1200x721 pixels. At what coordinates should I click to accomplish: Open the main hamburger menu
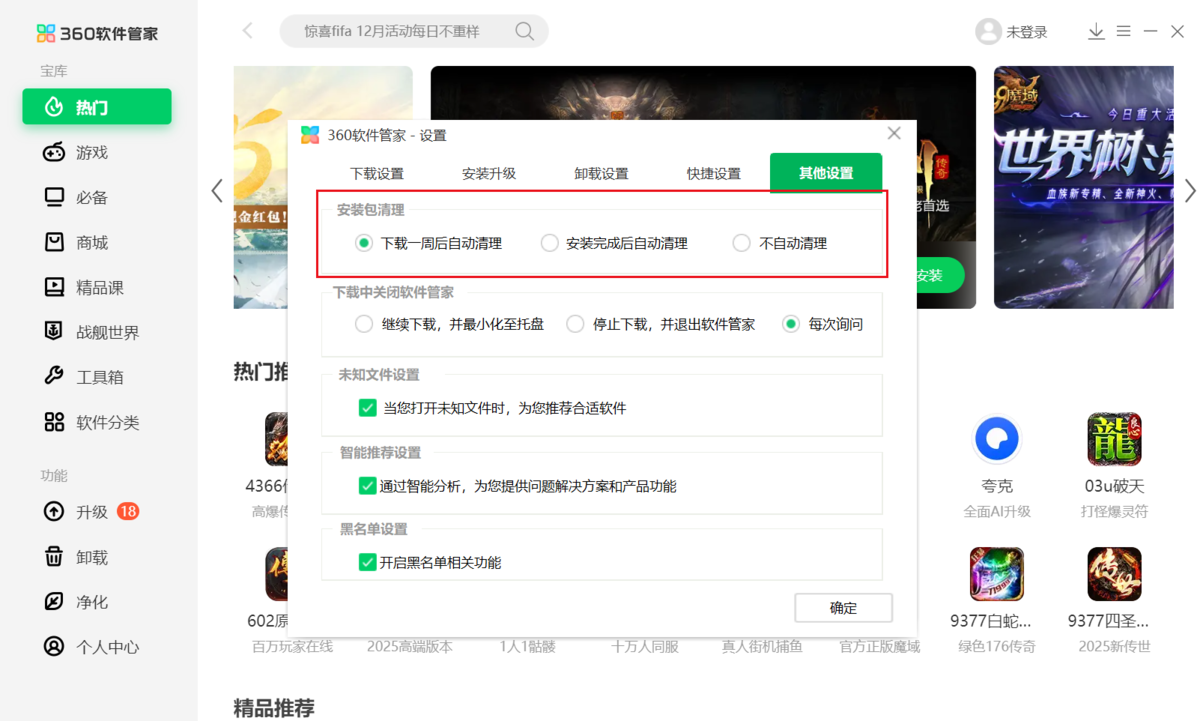pos(1123,32)
